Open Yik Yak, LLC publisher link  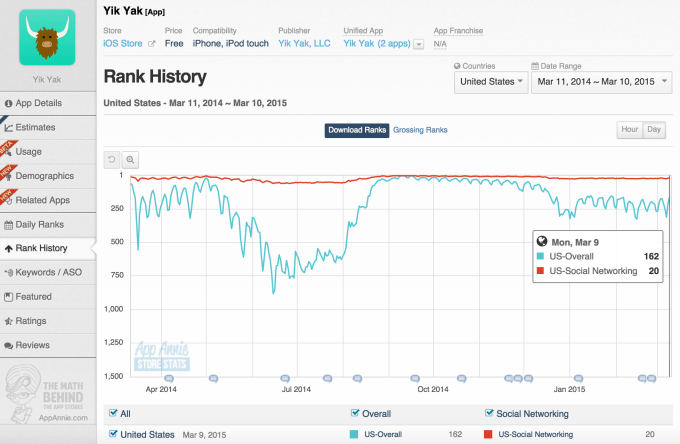304,43
